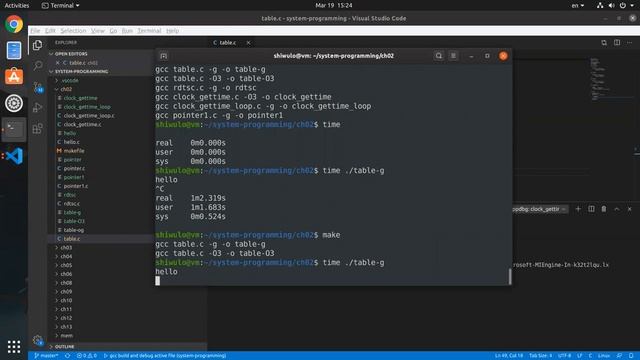640x360 pixels.
Task: Close the table.c editor tab
Action: [x=248, y=42]
